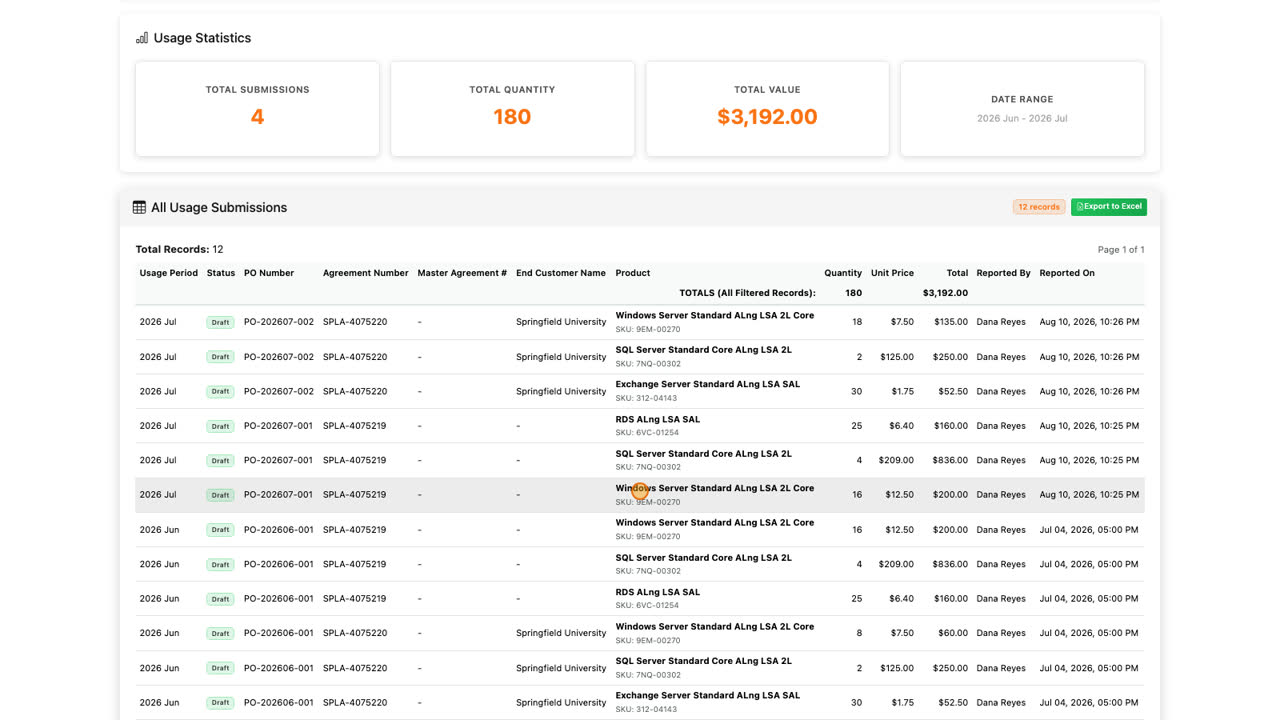The width and height of the screenshot is (1280, 720).
Task: Click the Jul 04, 2026 timestamp in the $60.00 row
Action: (1089, 633)
